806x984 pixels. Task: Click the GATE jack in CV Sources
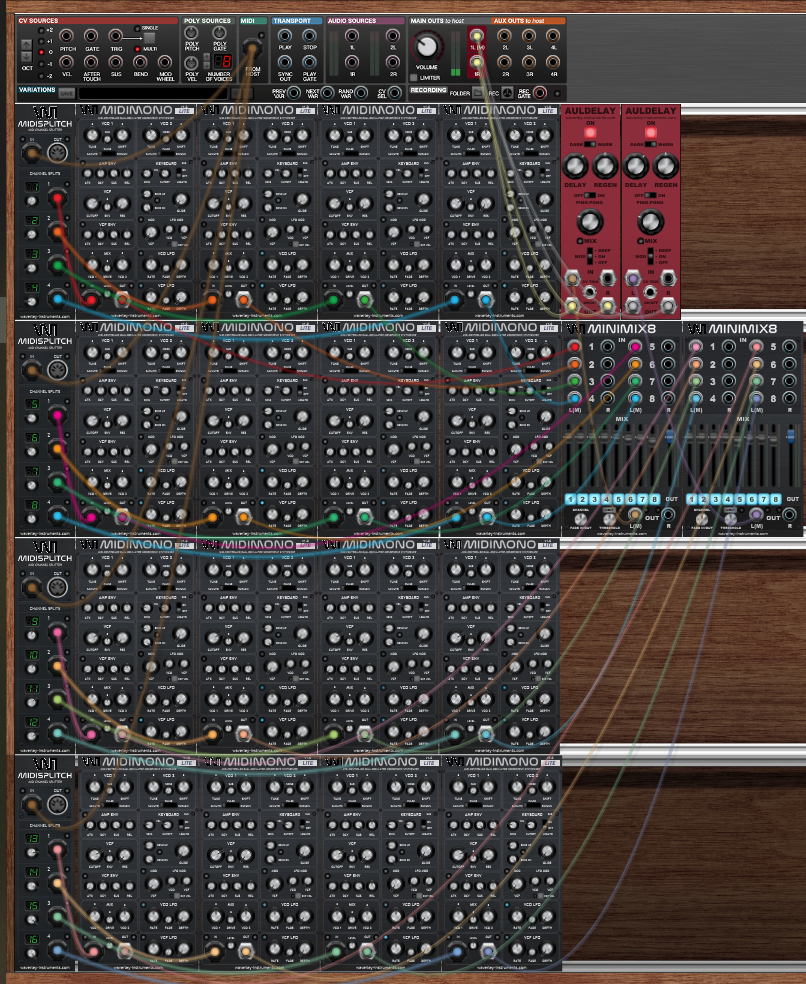[91, 36]
